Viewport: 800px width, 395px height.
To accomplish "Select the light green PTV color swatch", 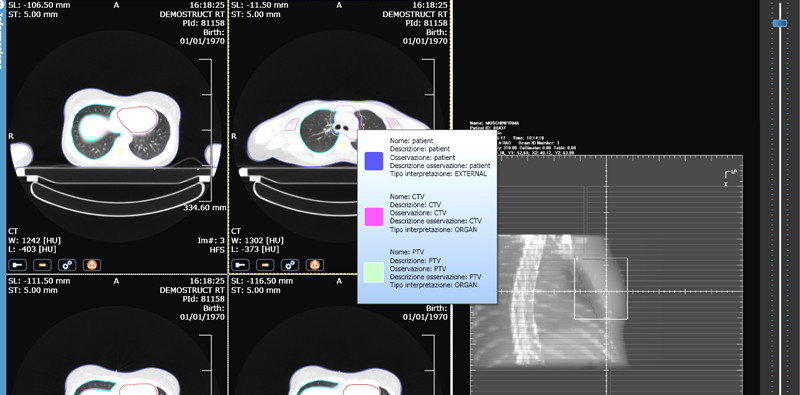I will [373, 272].
